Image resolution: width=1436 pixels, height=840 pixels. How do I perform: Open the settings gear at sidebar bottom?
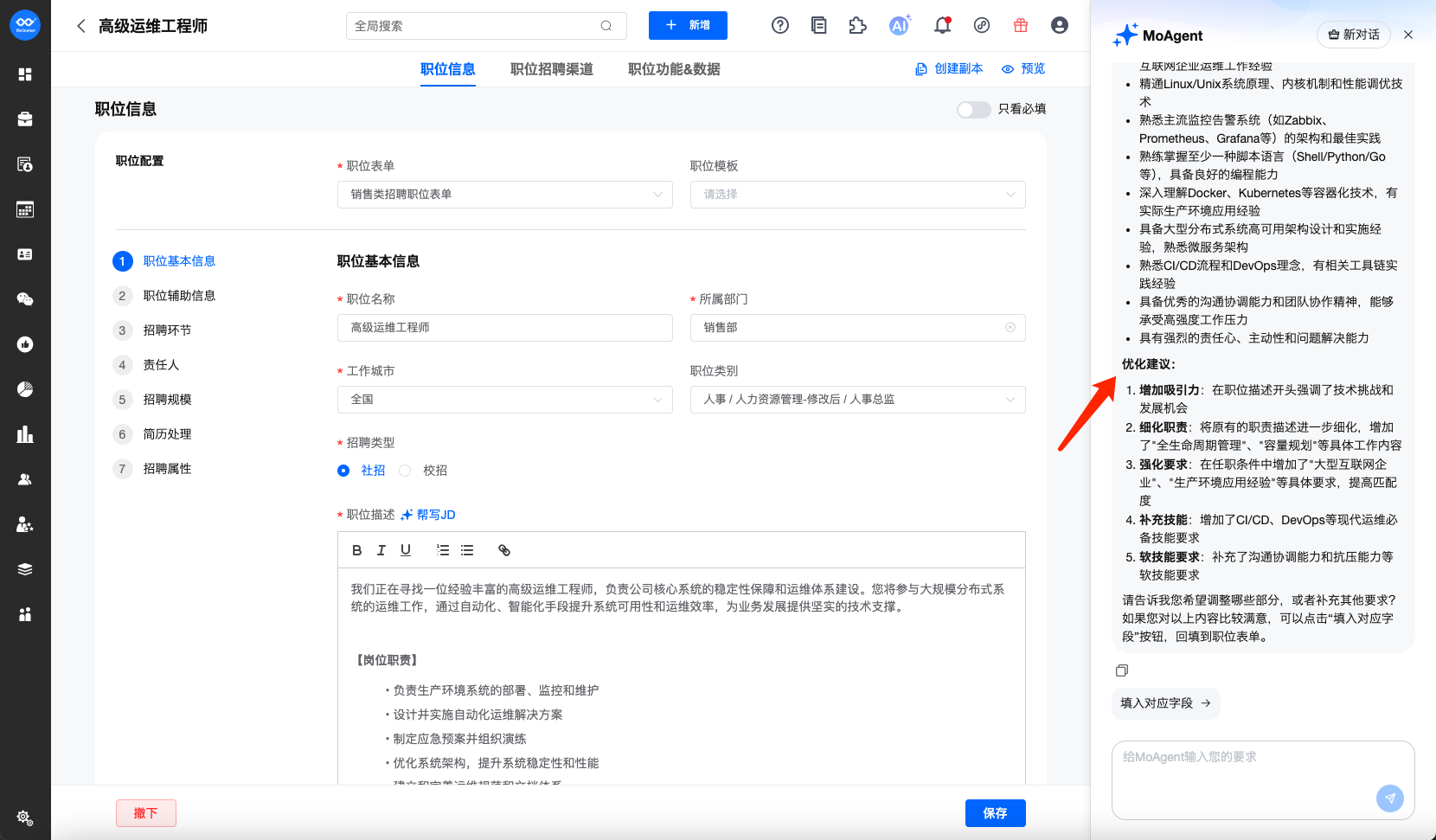24,818
